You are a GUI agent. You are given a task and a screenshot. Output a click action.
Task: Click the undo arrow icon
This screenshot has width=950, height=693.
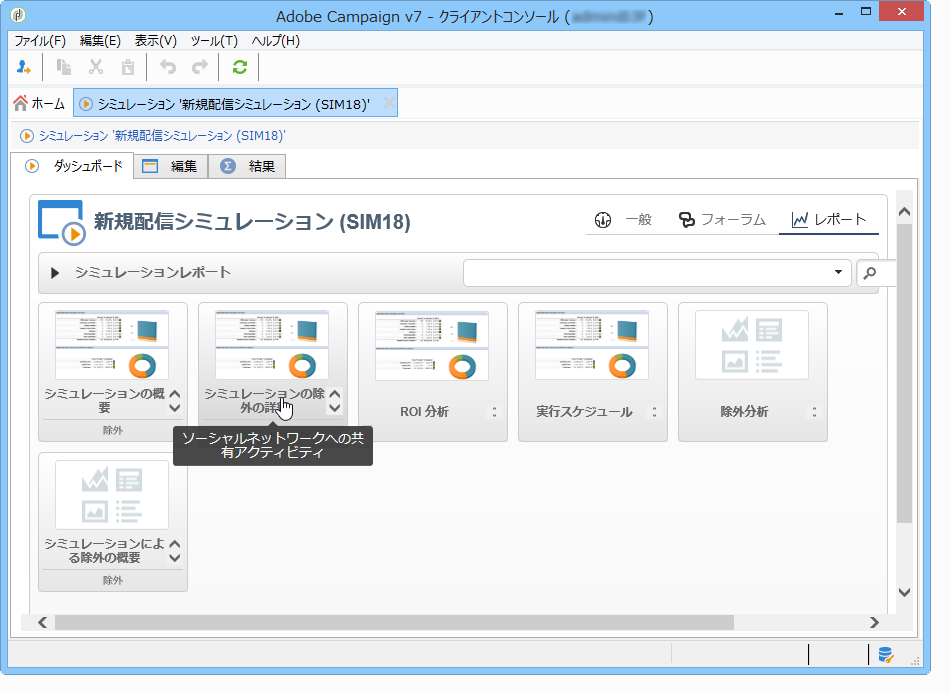pyautogui.click(x=168, y=67)
